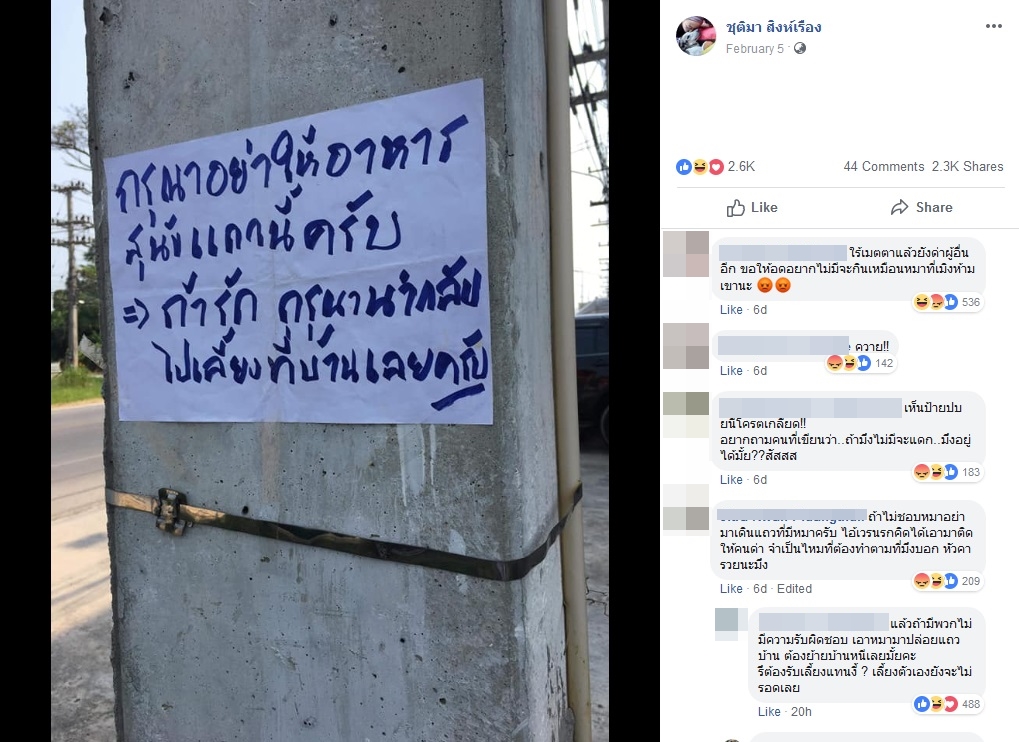
Task: View the 142 reaction icons on comment
Action: 861,363
